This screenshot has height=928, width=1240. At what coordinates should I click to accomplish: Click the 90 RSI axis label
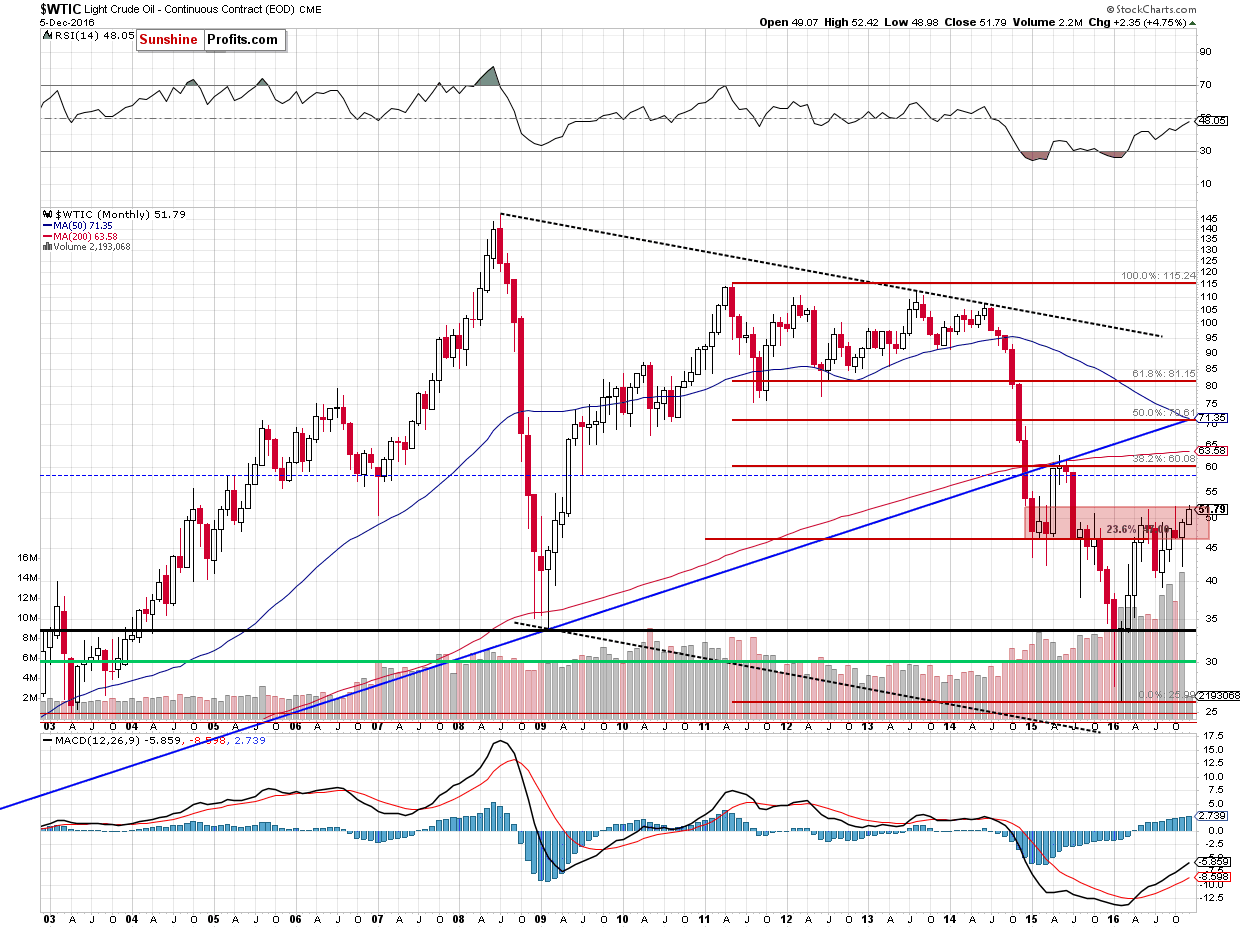click(1204, 52)
